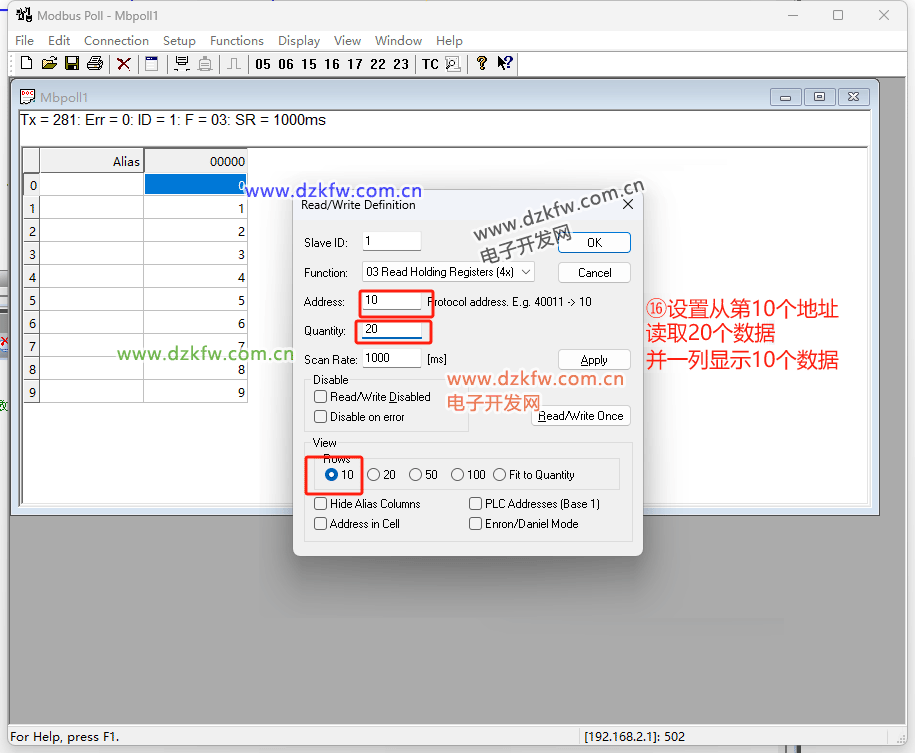
Task: Click the New document toolbar icon
Action: [x=26, y=64]
